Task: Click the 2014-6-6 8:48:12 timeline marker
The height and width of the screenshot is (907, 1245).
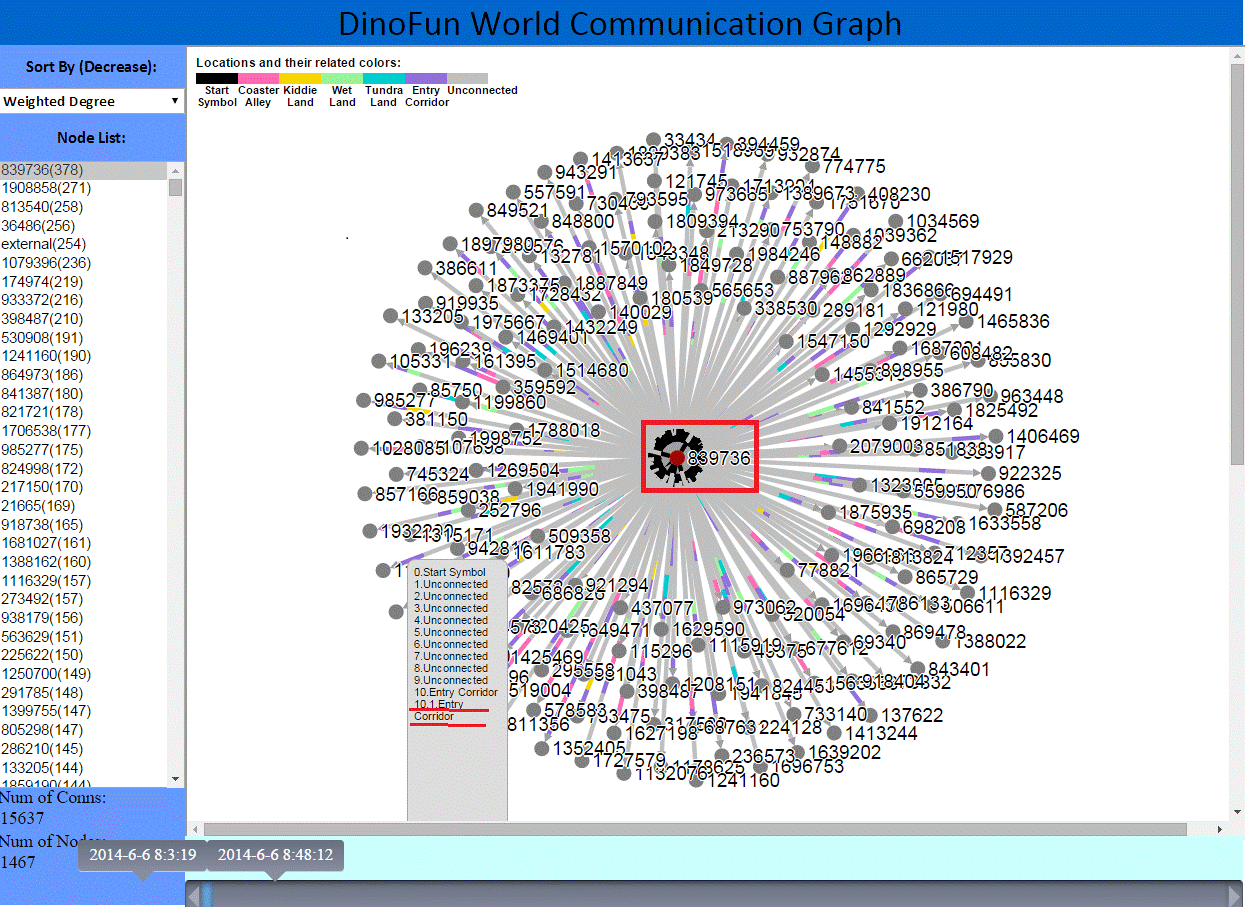Action: tap(275, 856)
